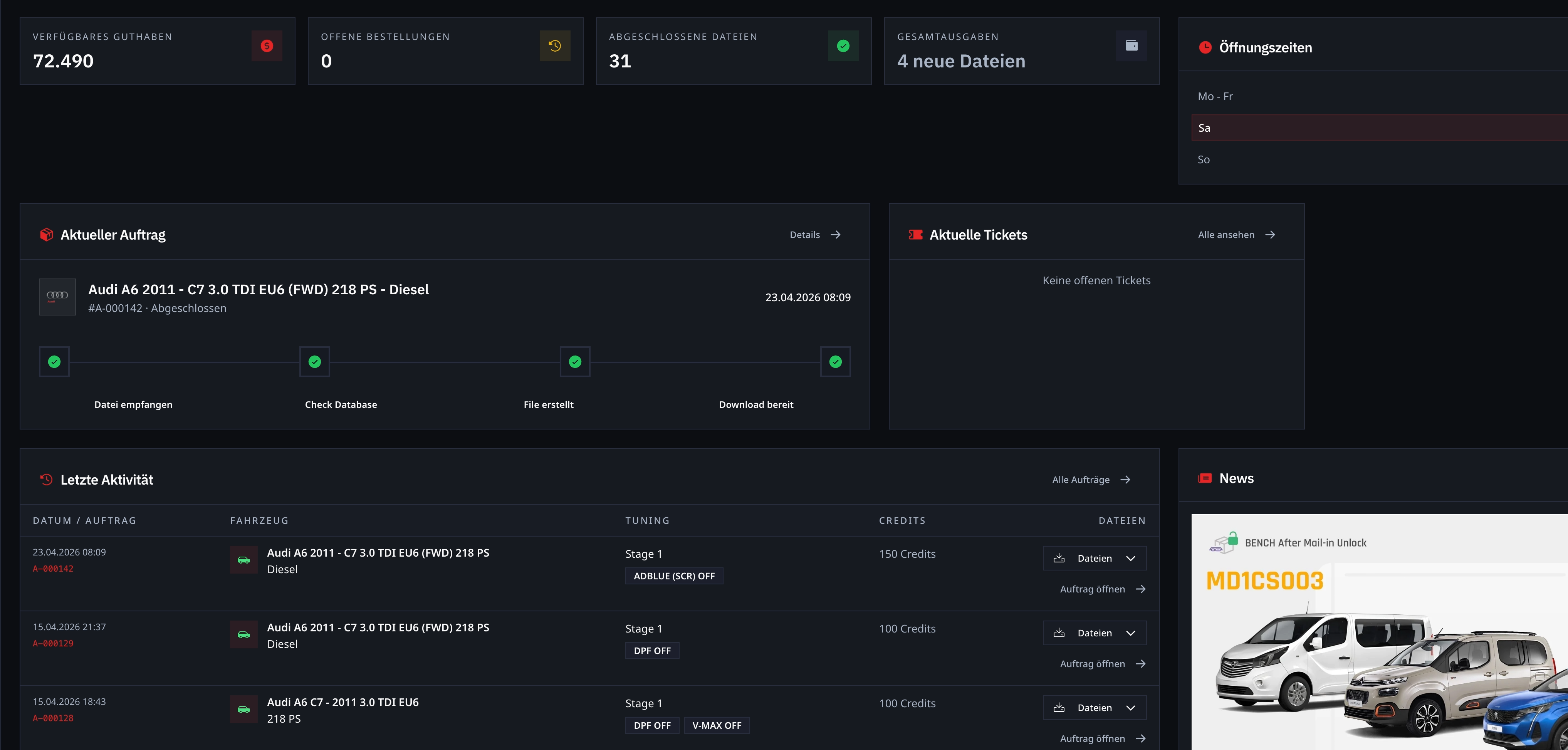Viewport: 1568px width, 750px height.
Task: Click the BENCH After Mail-in Unlock heading
Action: click(1306, 543)
